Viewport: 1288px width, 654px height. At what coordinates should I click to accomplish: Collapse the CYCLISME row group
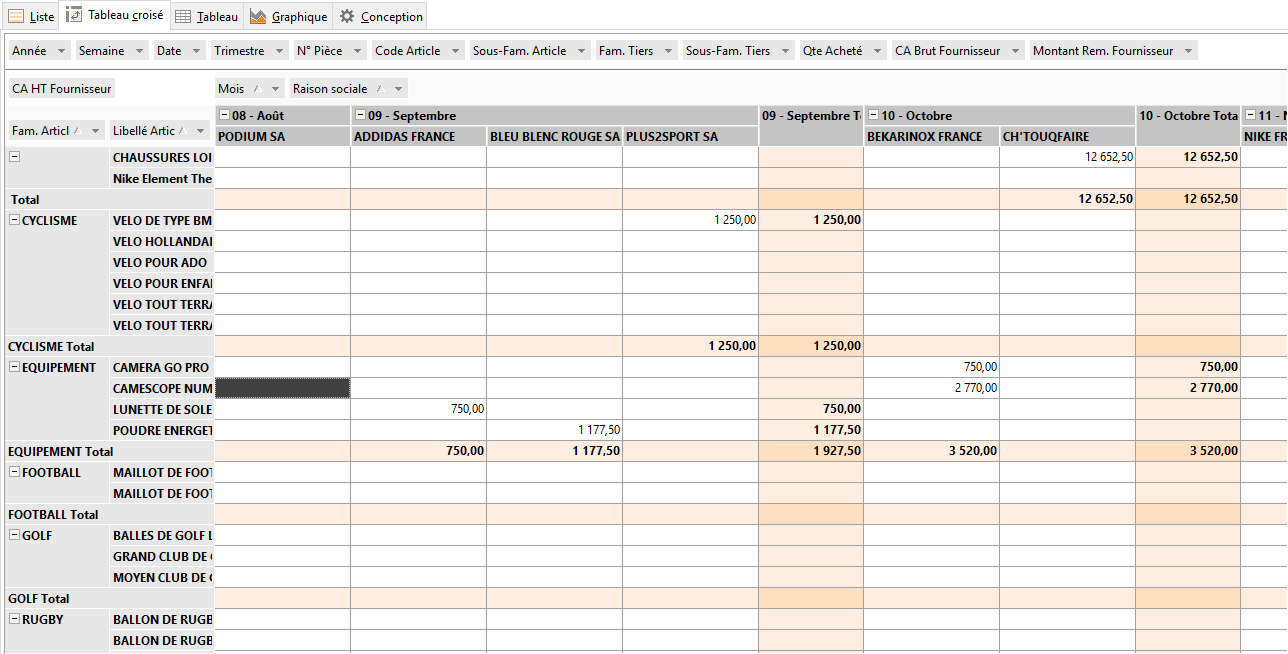point(15,220)
